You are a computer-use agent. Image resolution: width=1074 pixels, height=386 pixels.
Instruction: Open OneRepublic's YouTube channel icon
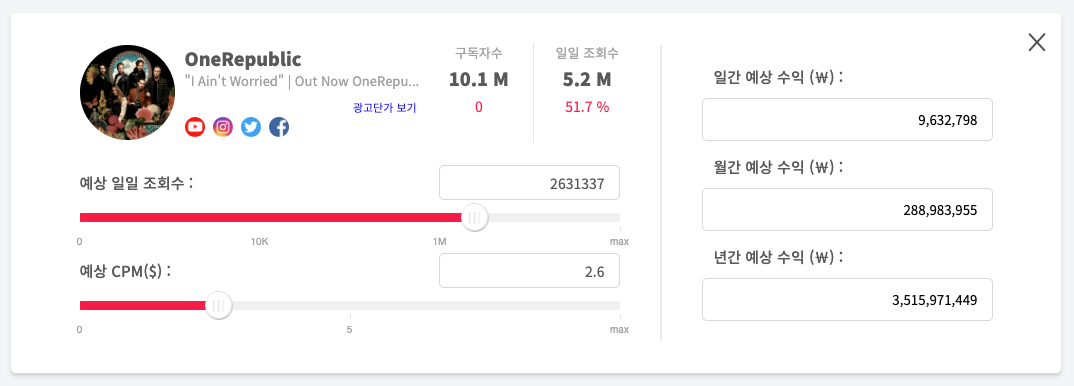pos(195,127)
